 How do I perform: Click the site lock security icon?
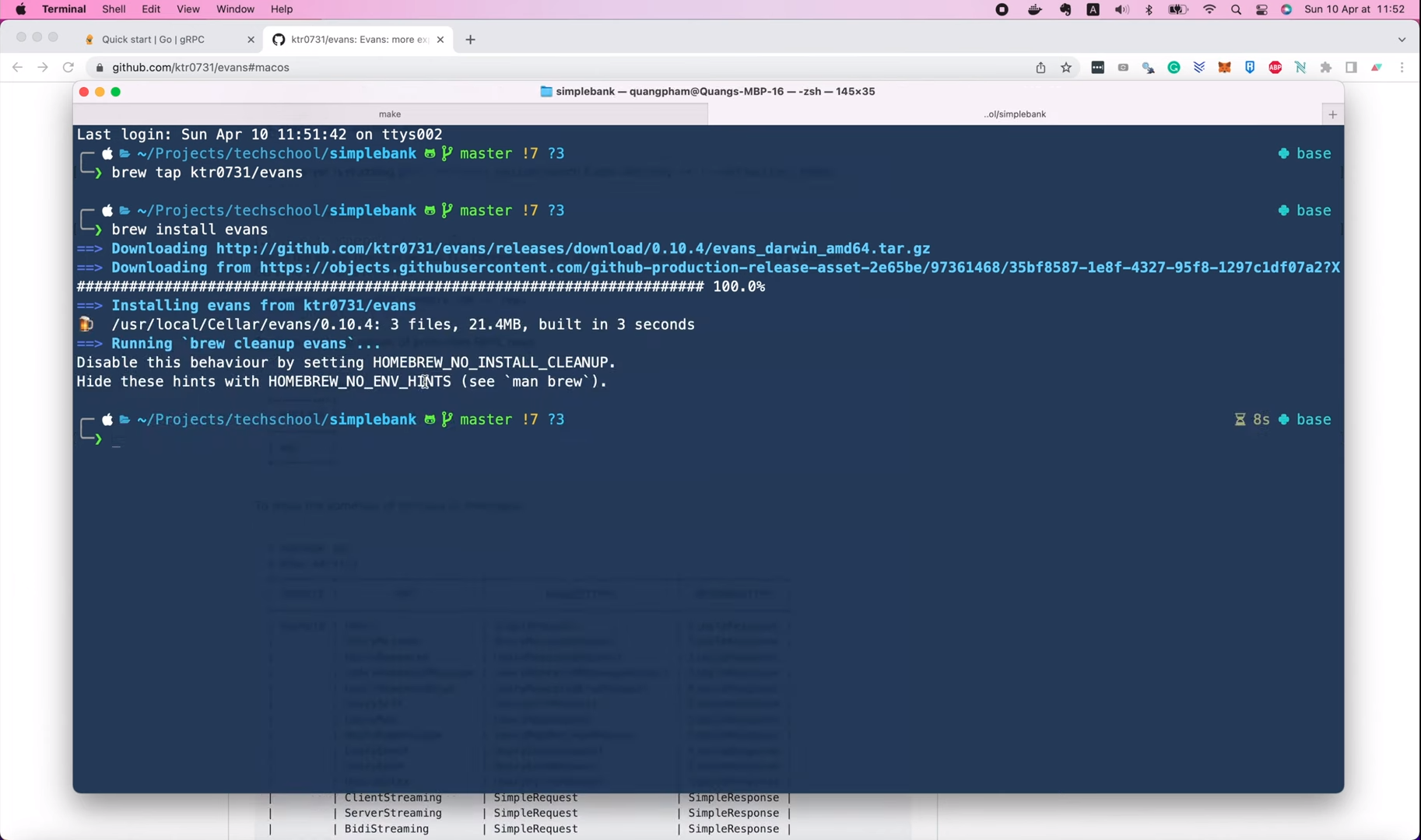point(100,68)
